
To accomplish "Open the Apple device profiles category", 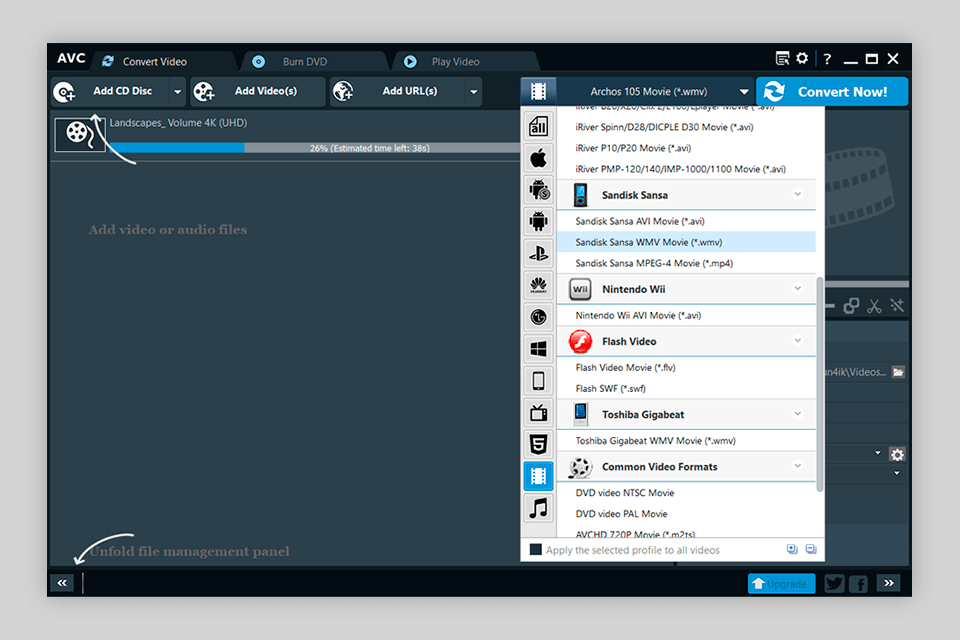I will tap(538, 159).
